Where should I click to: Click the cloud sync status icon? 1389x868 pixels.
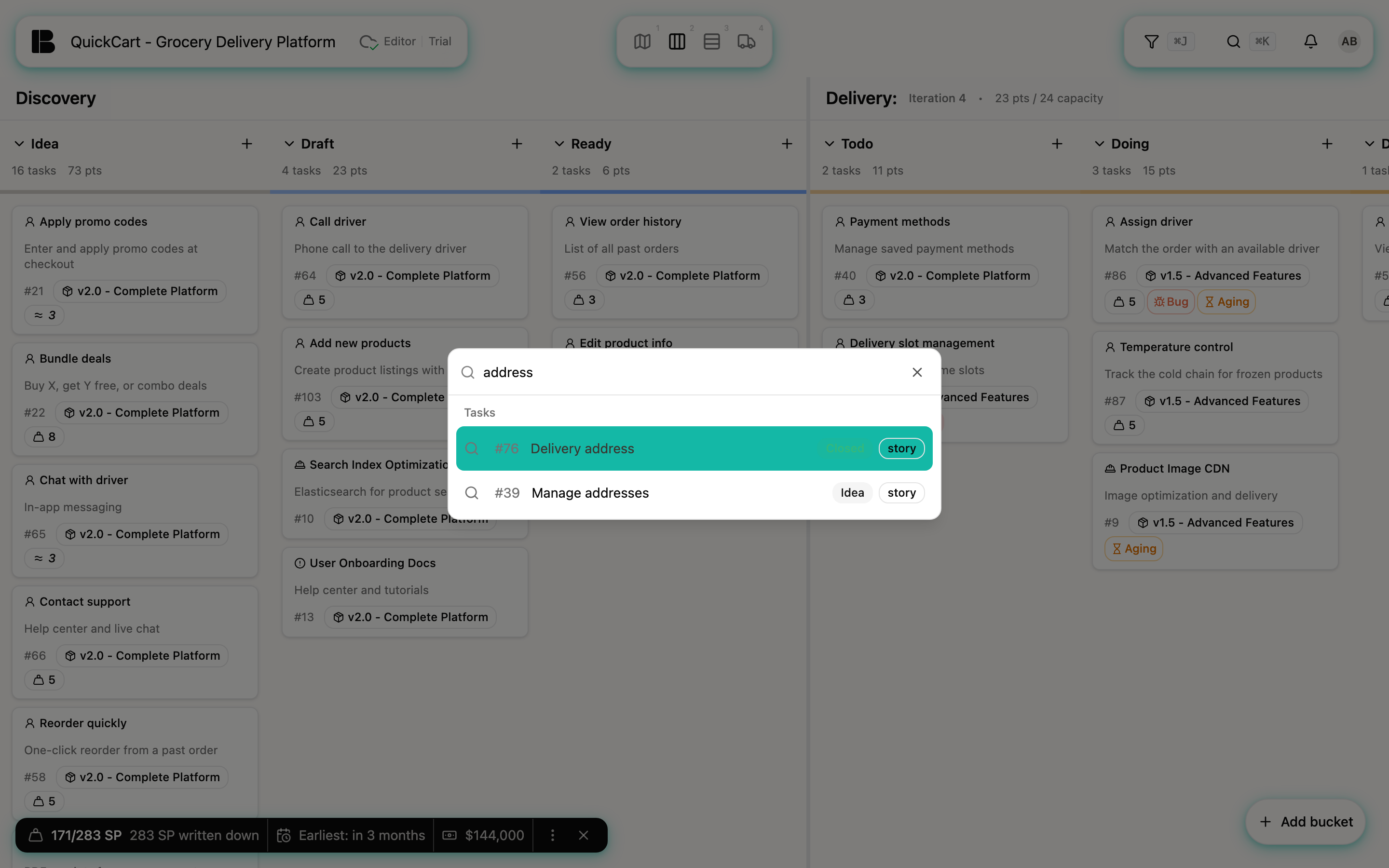[x=368, y=42]
